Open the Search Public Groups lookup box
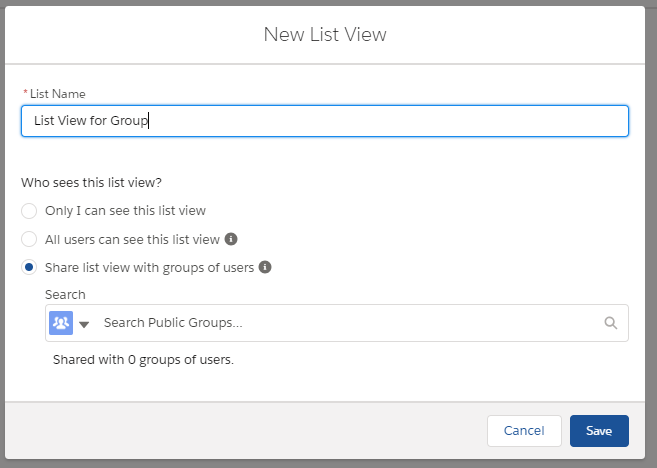657x468 pixels. coord(350,323)
